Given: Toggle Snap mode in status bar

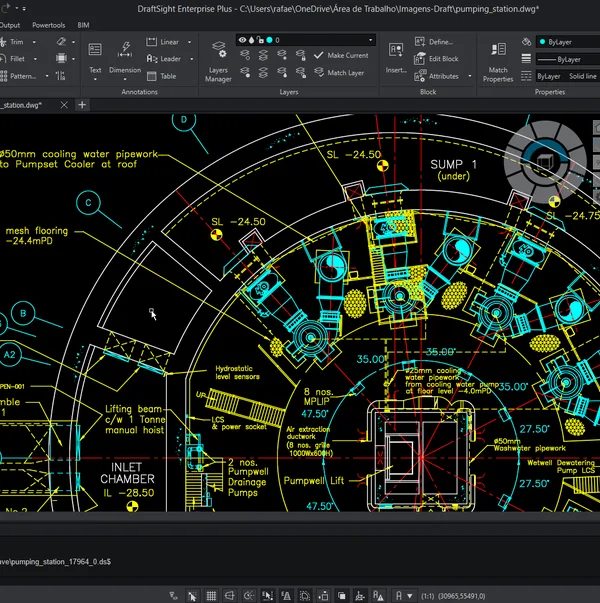Looking at the screenshot, I should pyautogui.click(x=192, y=596).
